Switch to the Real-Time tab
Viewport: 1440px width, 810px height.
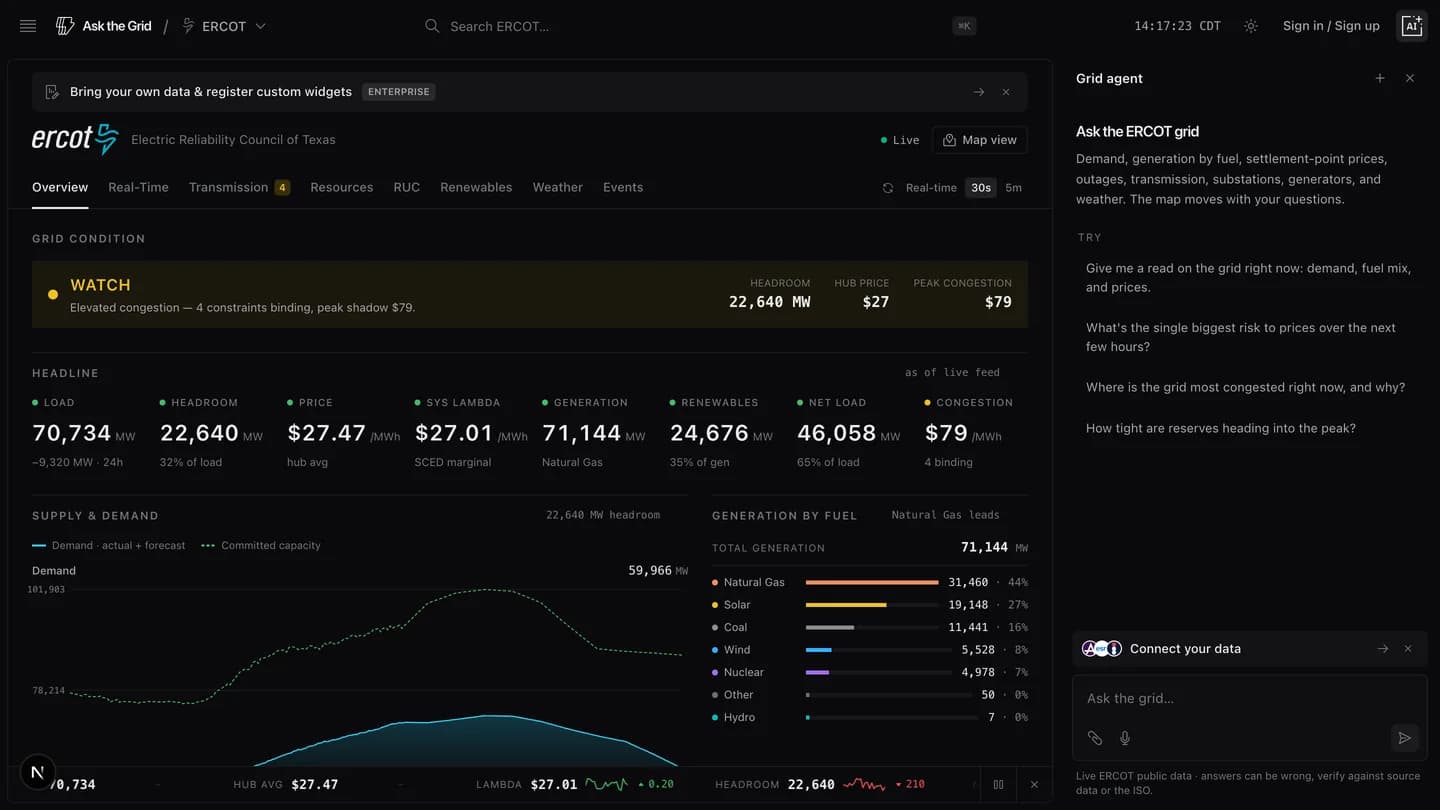(138, 187)
